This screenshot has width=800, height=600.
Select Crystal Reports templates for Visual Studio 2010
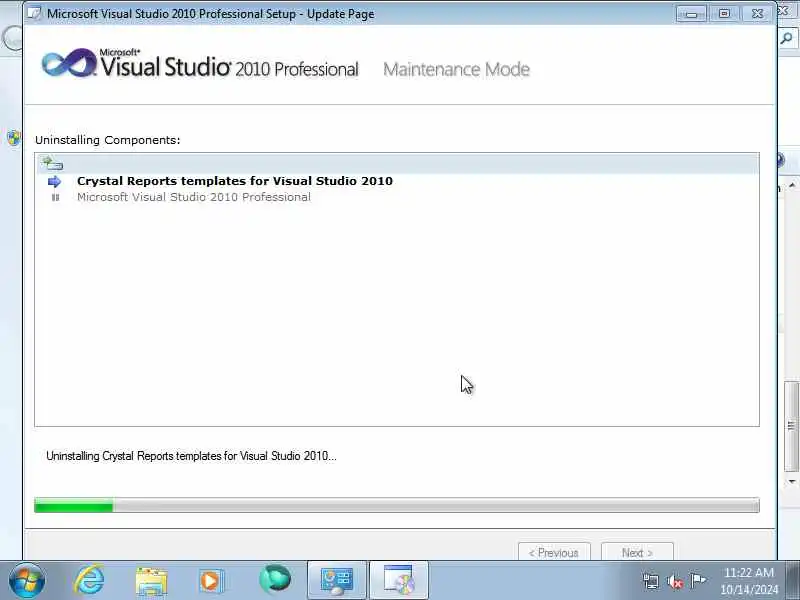tap(235, 181)
